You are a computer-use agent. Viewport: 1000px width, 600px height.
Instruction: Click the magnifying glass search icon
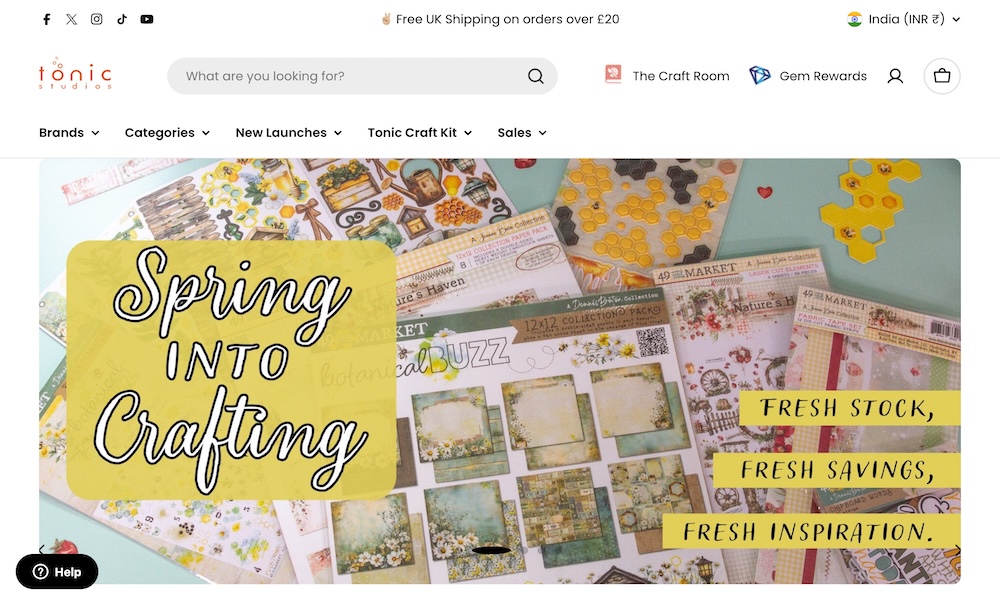(536, 76)
